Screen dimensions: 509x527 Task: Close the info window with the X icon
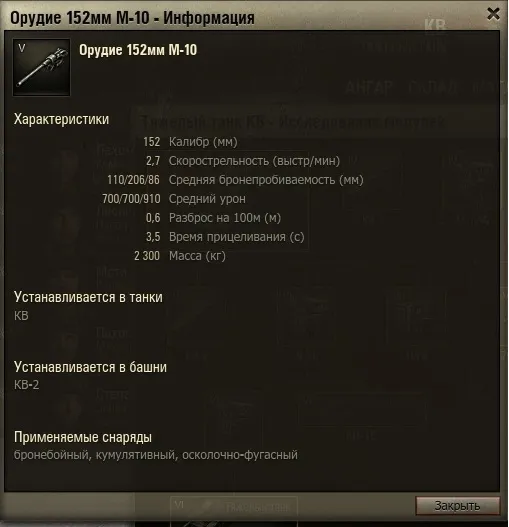(493, 14)
